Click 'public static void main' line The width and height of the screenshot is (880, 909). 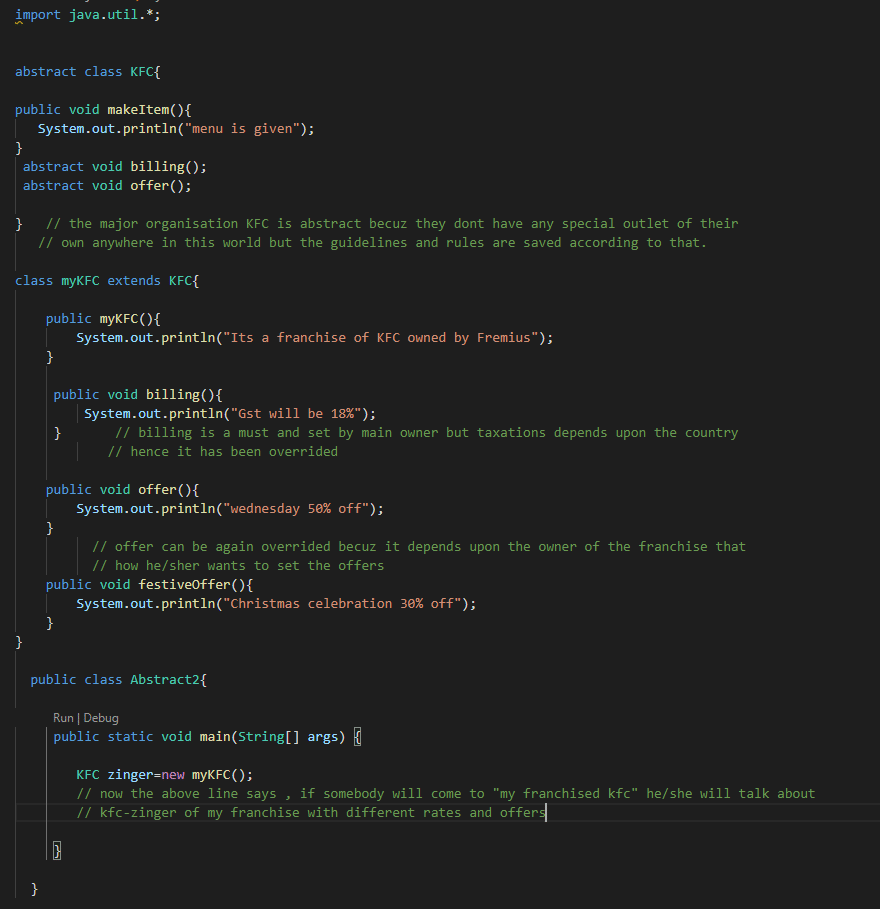pos(207,737)
